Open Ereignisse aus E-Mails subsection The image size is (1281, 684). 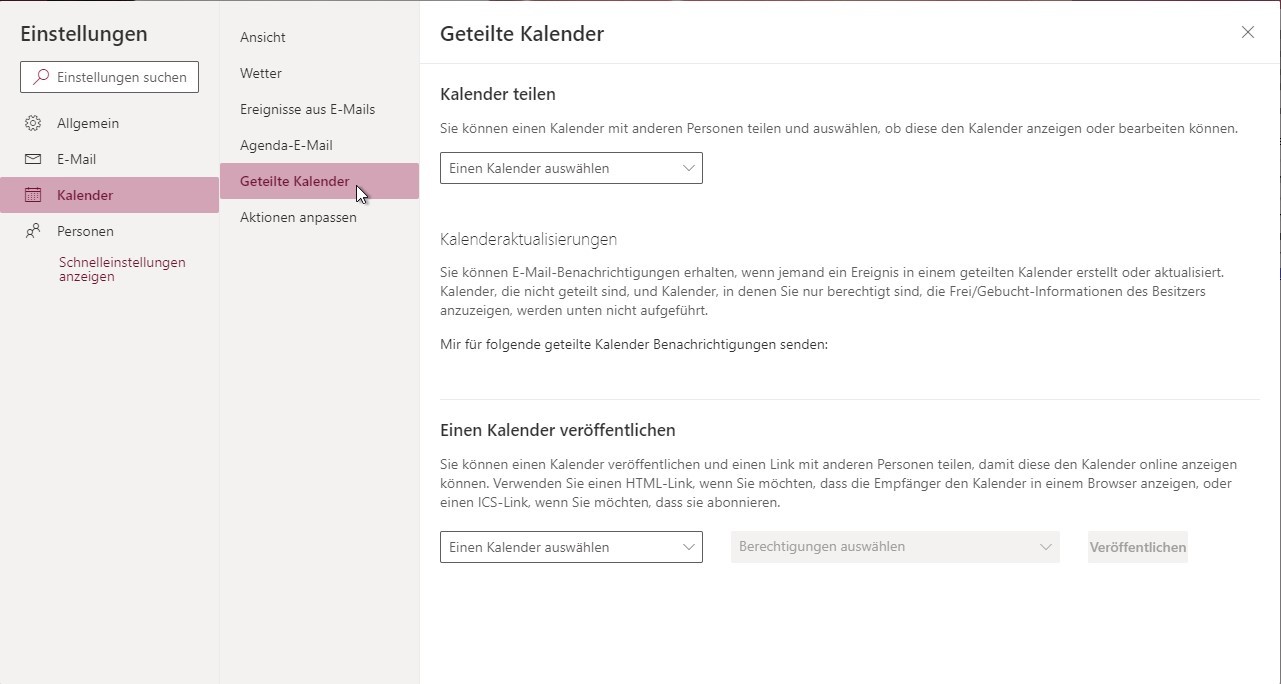(x=319, y=109)
